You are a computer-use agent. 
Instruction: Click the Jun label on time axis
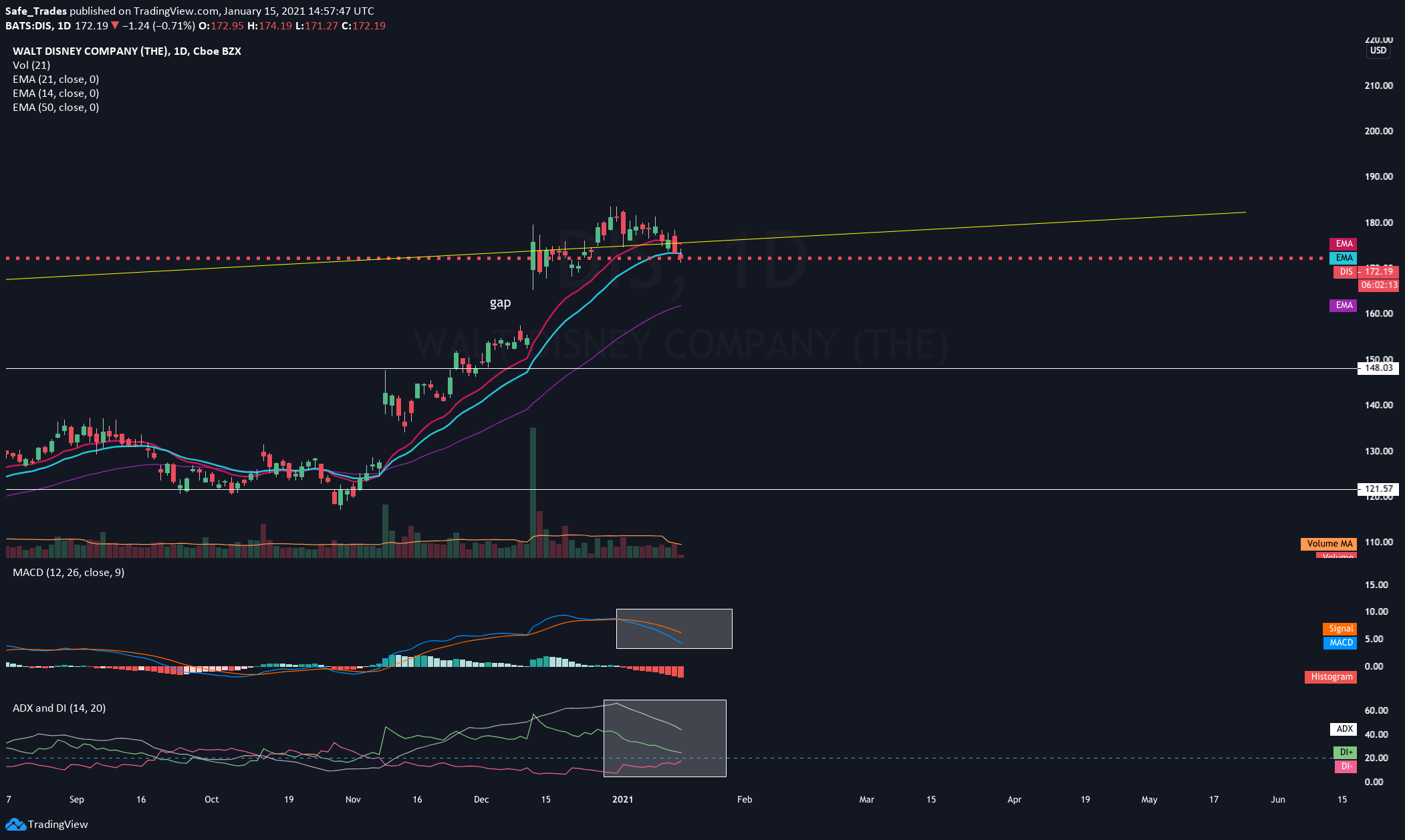[x=1278, y=799]
